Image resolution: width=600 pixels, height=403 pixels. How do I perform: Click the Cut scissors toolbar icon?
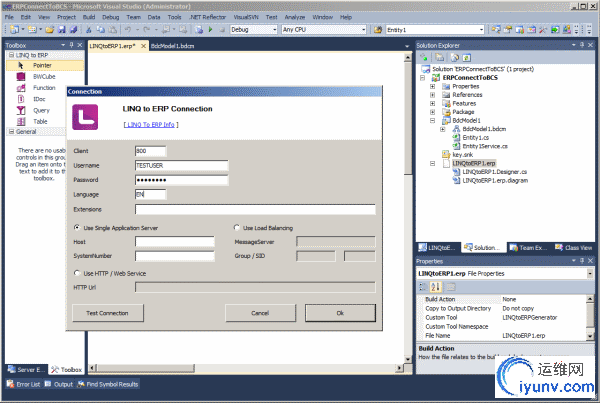[89, 29]
